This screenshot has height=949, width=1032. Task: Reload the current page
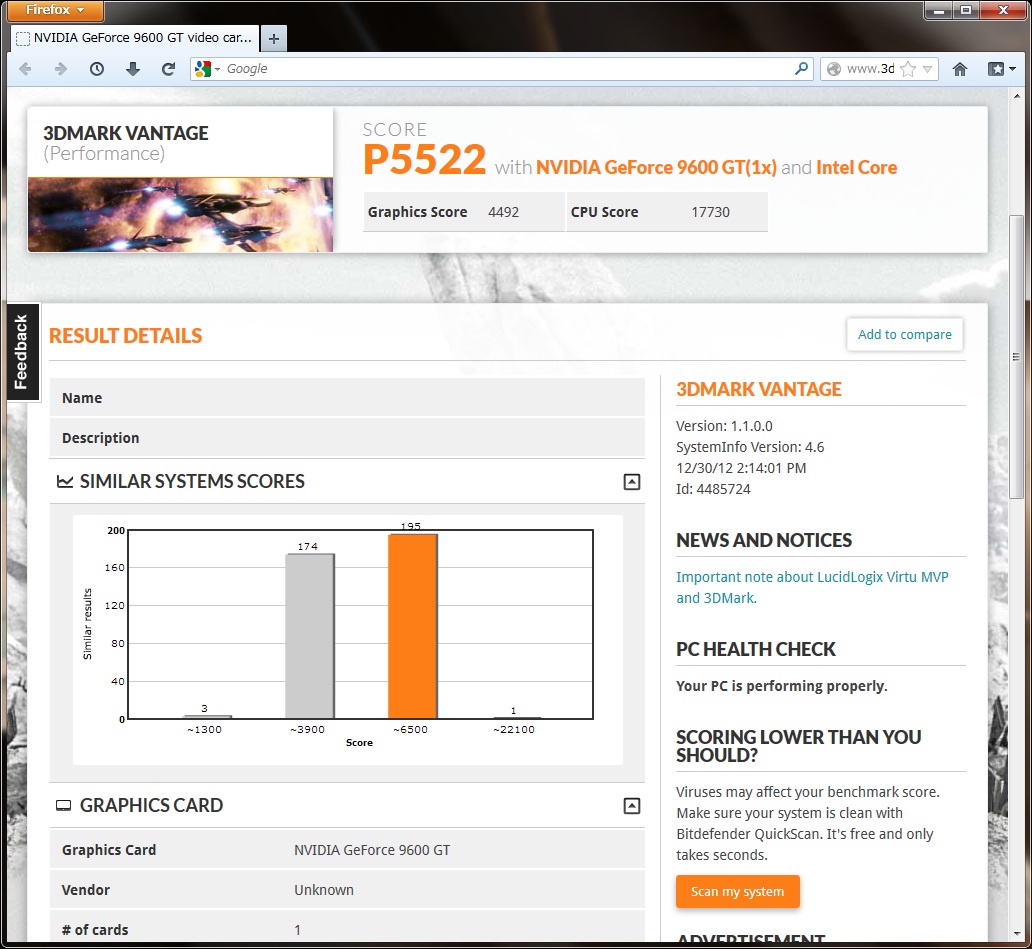click(168, 69)
